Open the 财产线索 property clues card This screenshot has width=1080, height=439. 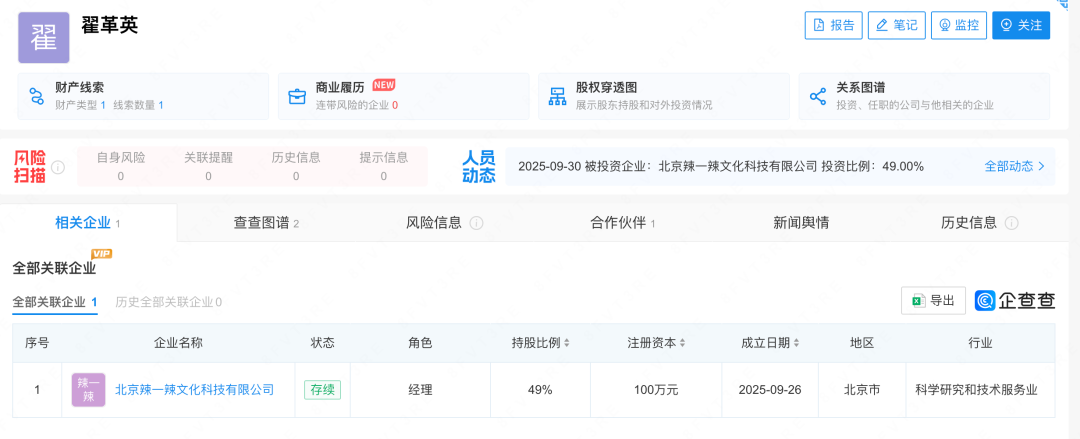click(143, 96)
